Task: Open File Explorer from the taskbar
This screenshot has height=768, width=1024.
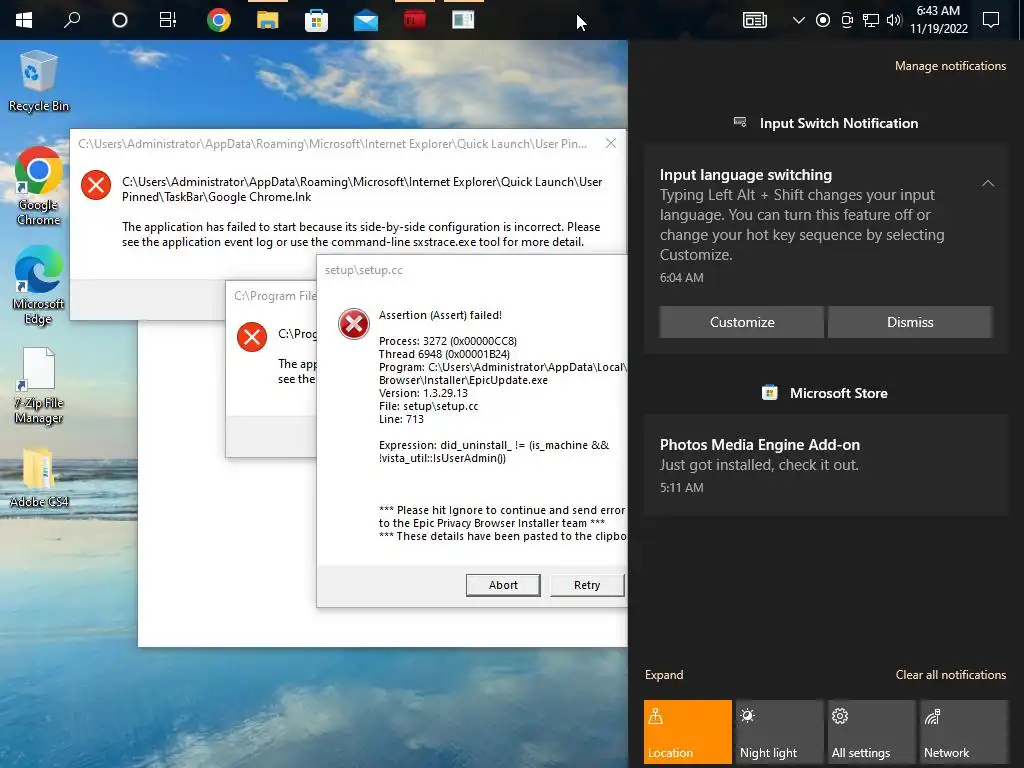Action: (267, 20)
